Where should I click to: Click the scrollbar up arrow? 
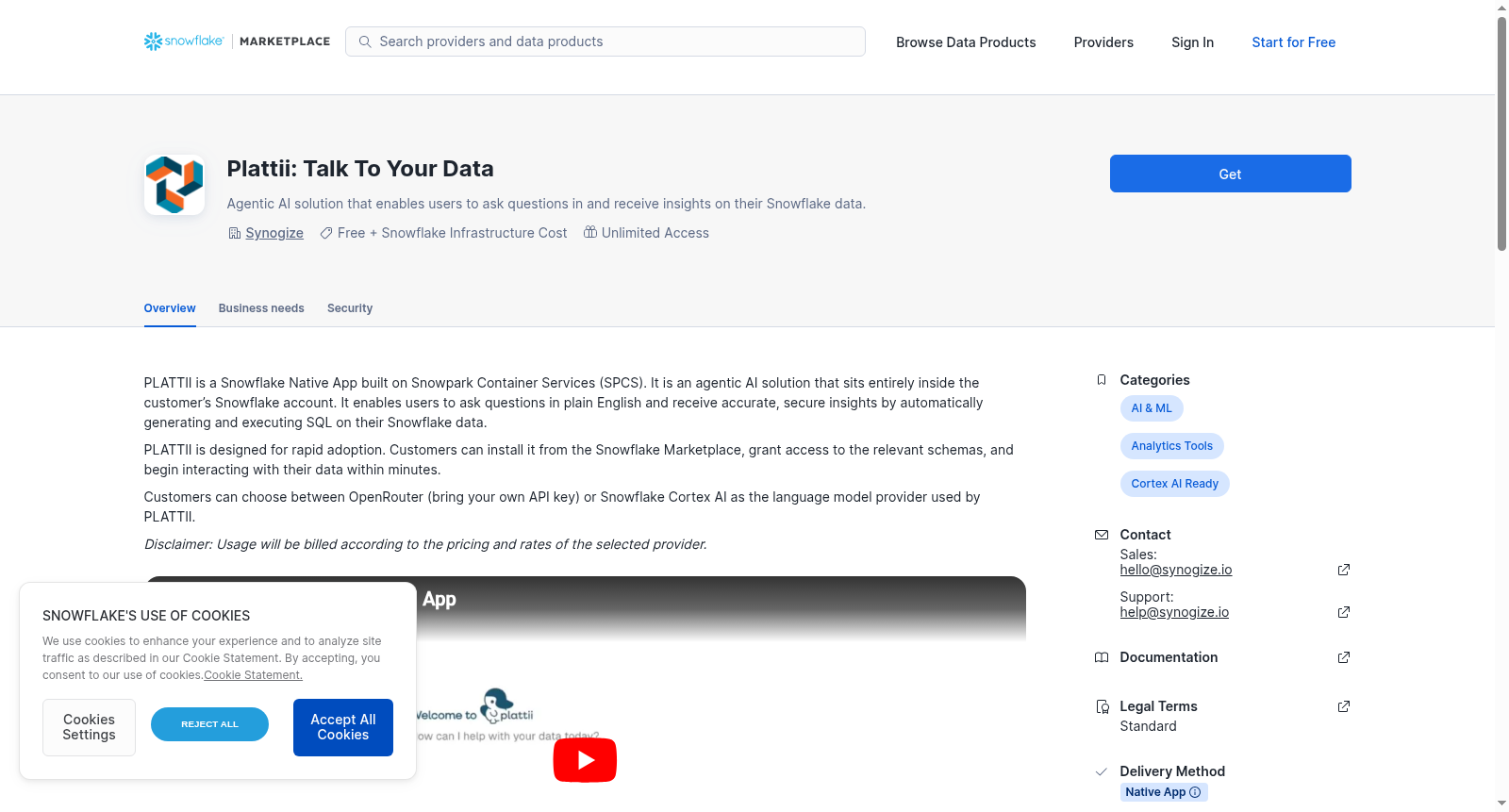1501,8
